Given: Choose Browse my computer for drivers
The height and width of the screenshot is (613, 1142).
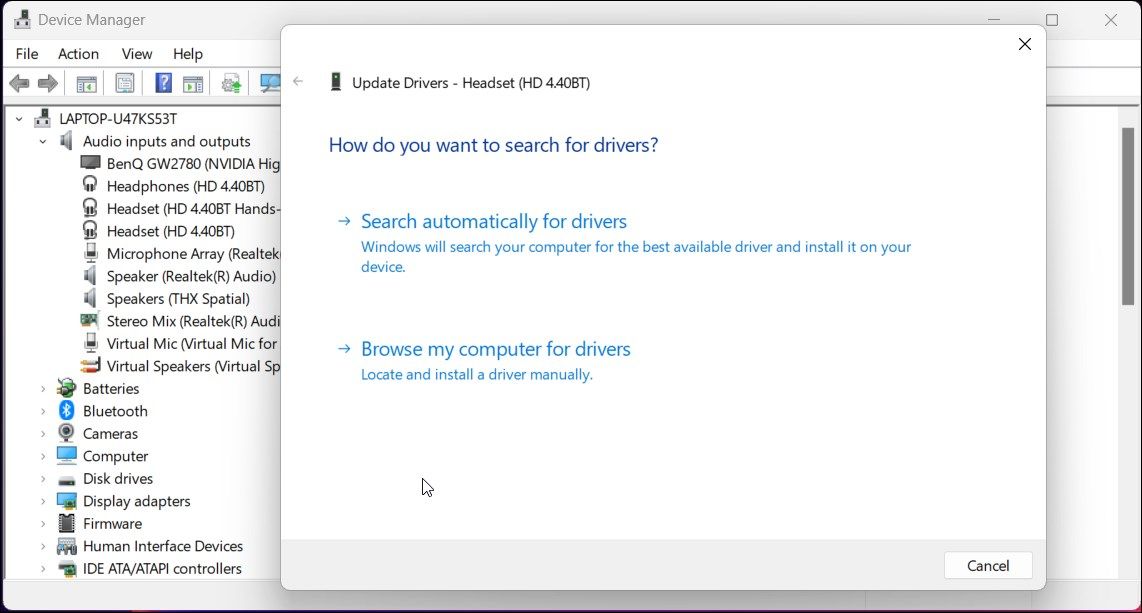Looking at the screenshot, I should pyautogui.click(x=496, y=349).
